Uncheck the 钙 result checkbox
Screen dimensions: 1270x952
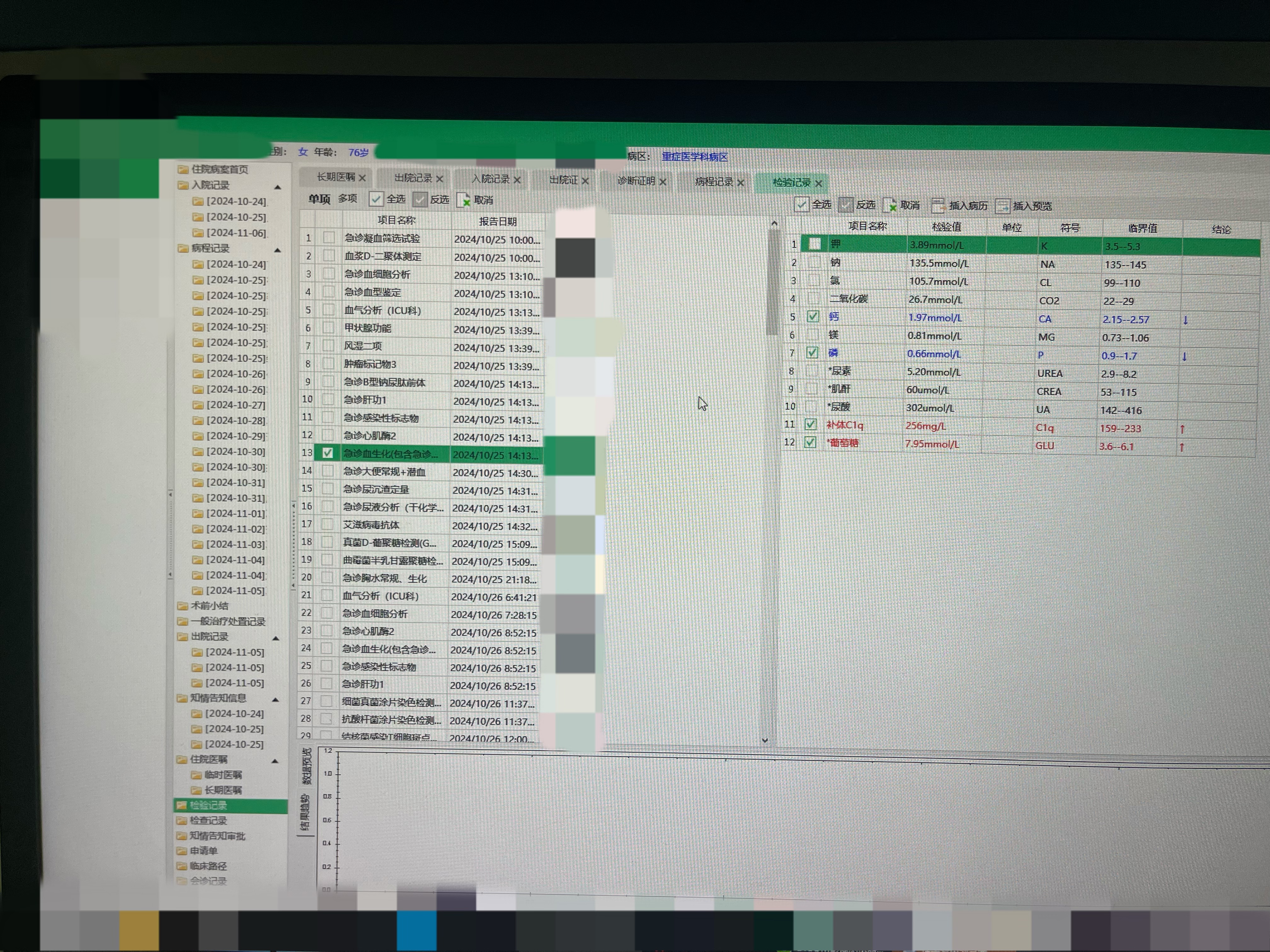tap(813, 316)
